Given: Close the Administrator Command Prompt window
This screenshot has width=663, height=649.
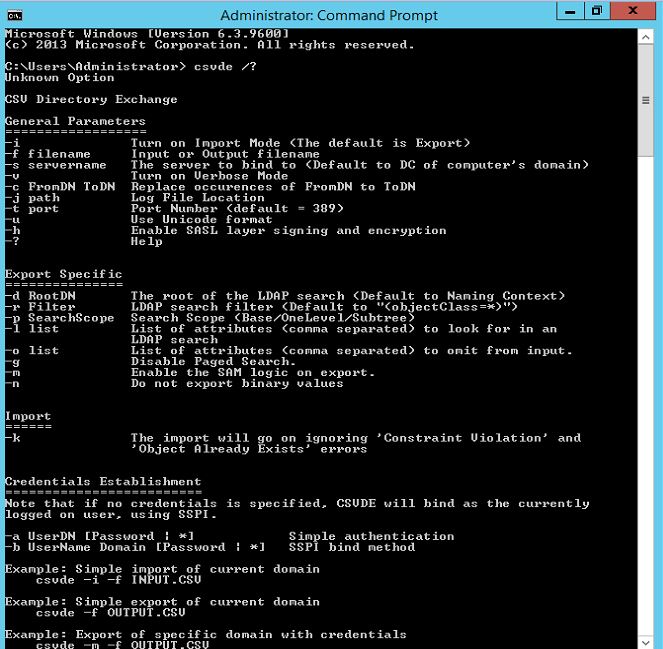Looking at the screenshot, I should pos(633,11).
